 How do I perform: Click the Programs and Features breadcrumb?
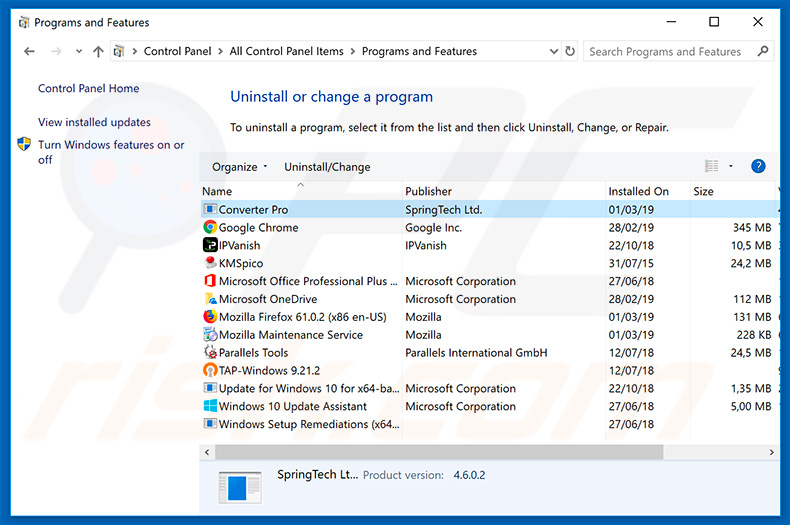click(x=419, y=51)
